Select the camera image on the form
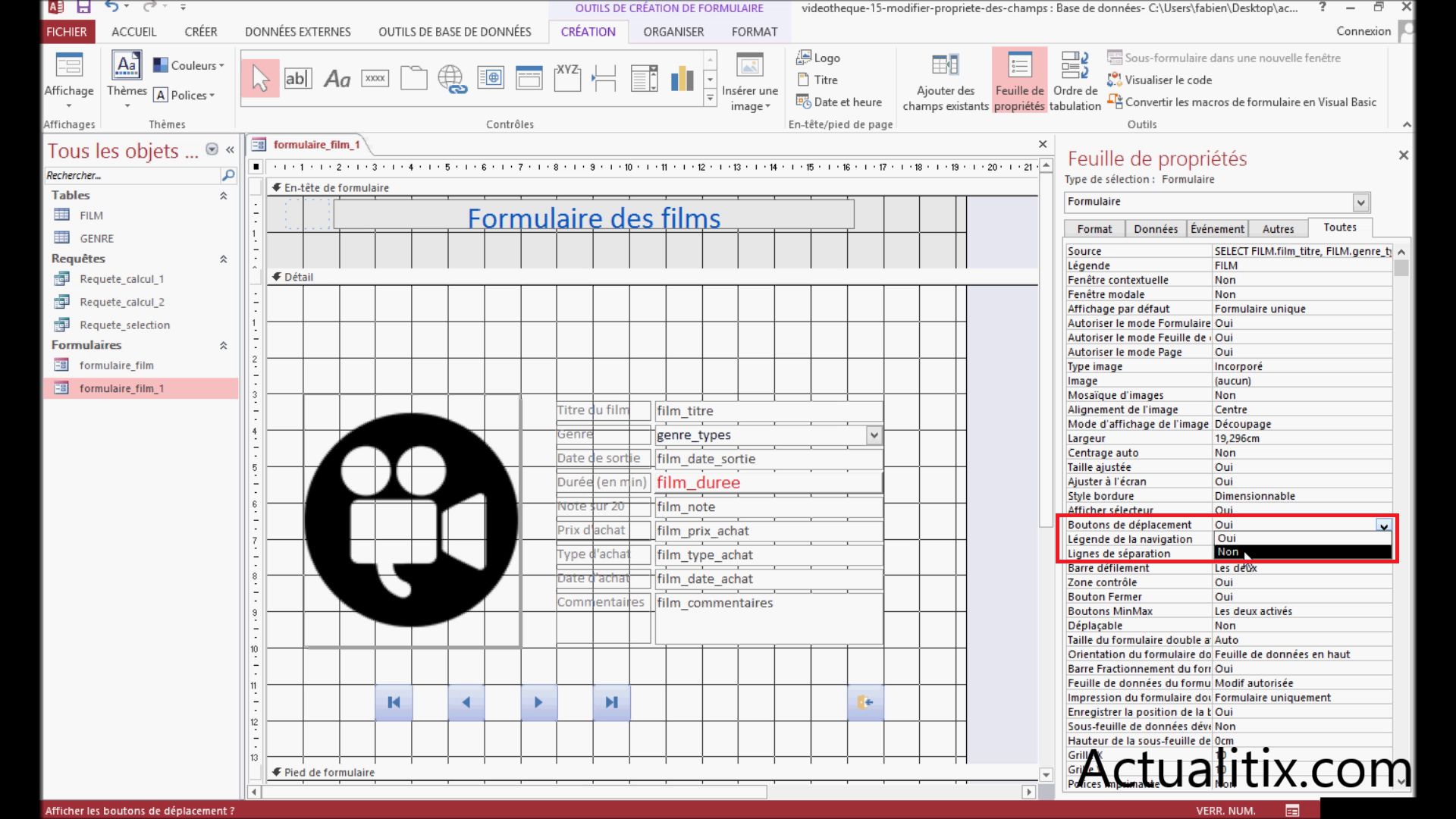 pyautogui.click(x=412, y=520)
